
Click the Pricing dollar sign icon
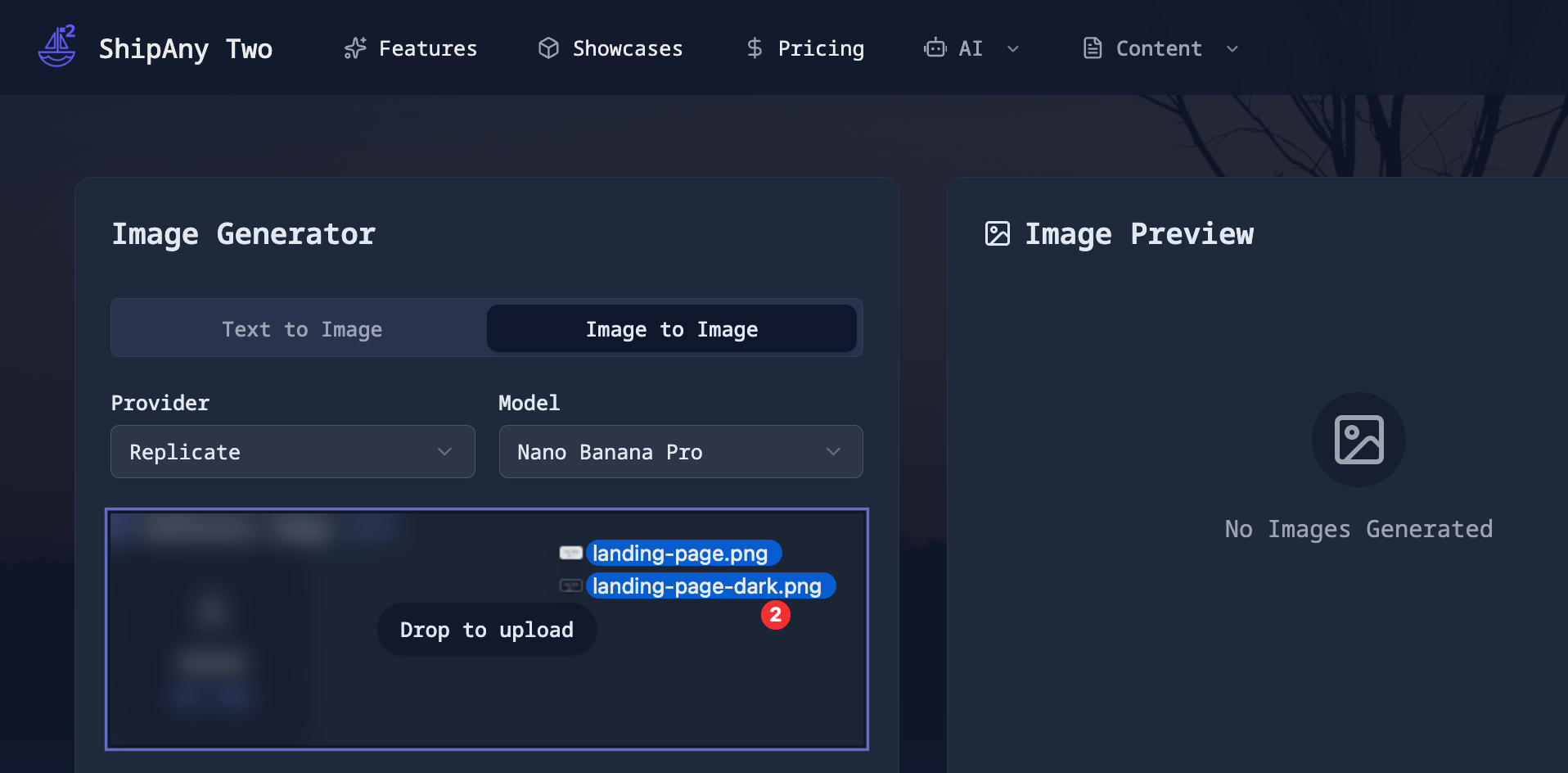[755, 48]
